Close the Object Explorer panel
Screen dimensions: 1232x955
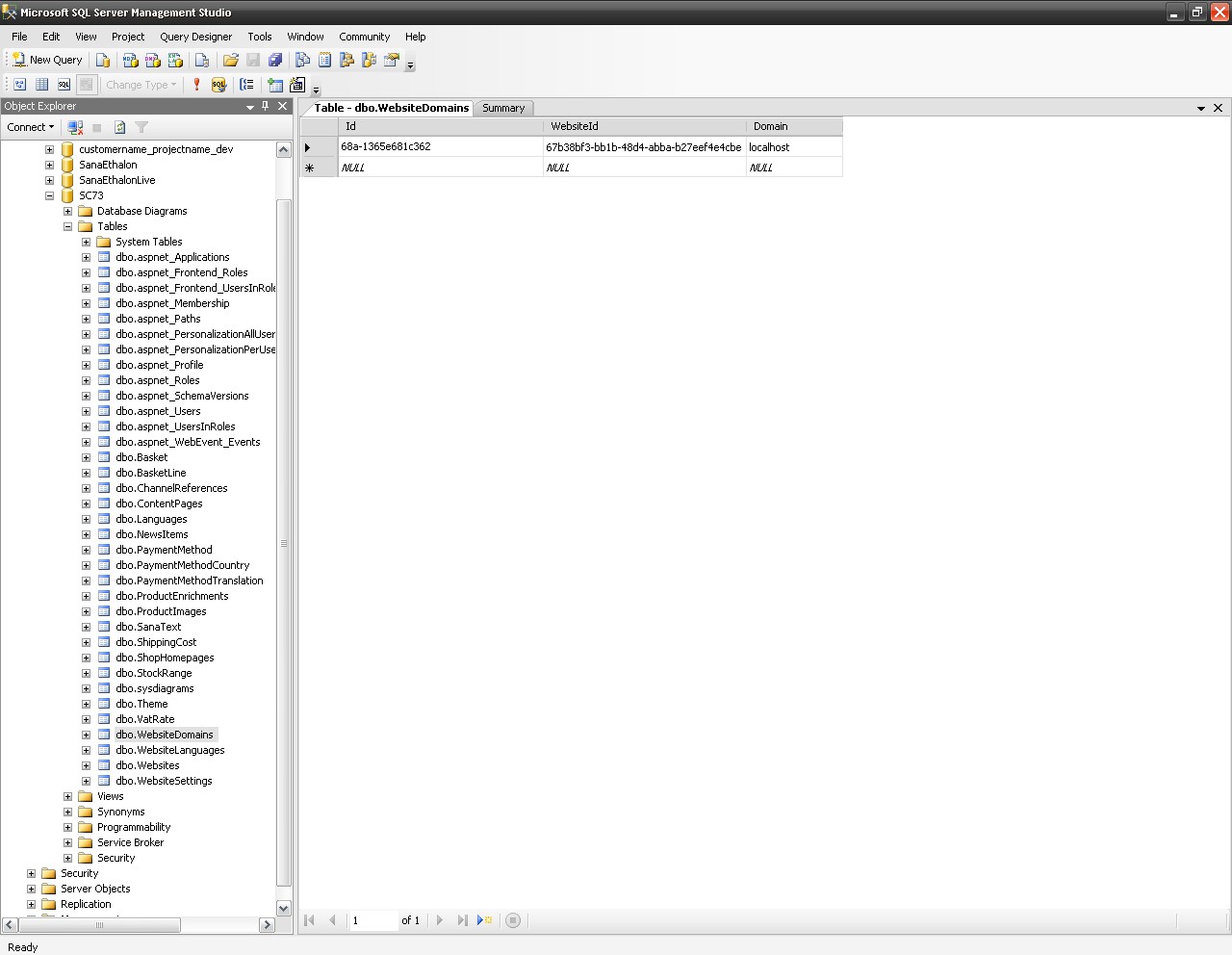pyautogui.click(x=282, y=106)
